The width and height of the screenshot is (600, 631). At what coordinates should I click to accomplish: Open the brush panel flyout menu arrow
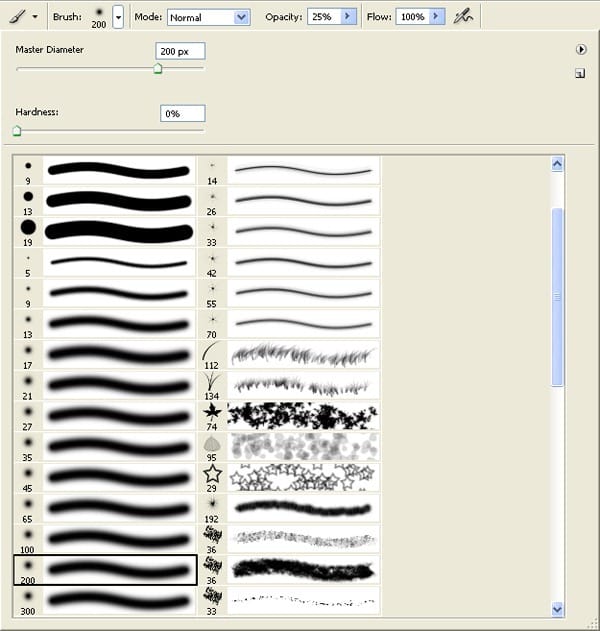(x=580, y=49)
